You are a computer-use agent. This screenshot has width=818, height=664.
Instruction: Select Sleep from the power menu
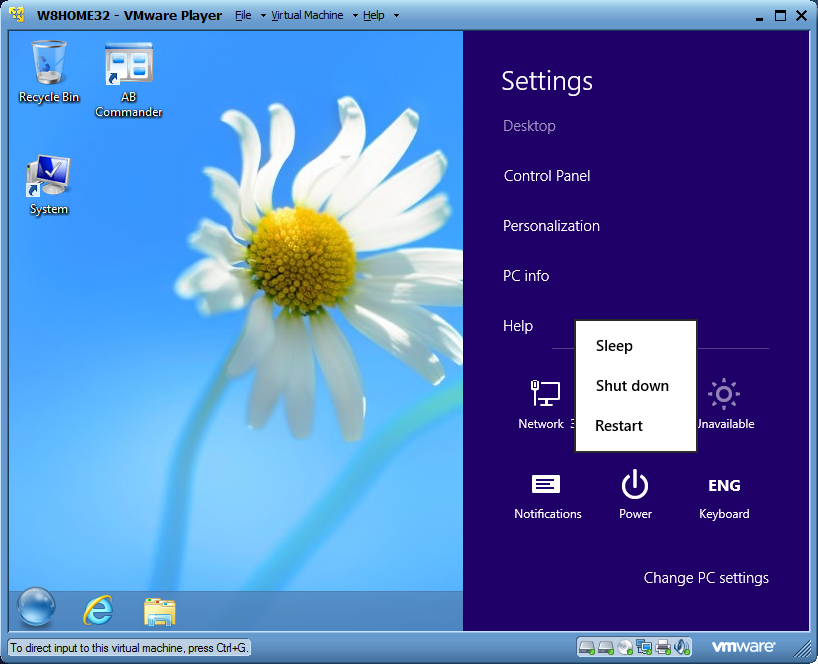[614, 346]
